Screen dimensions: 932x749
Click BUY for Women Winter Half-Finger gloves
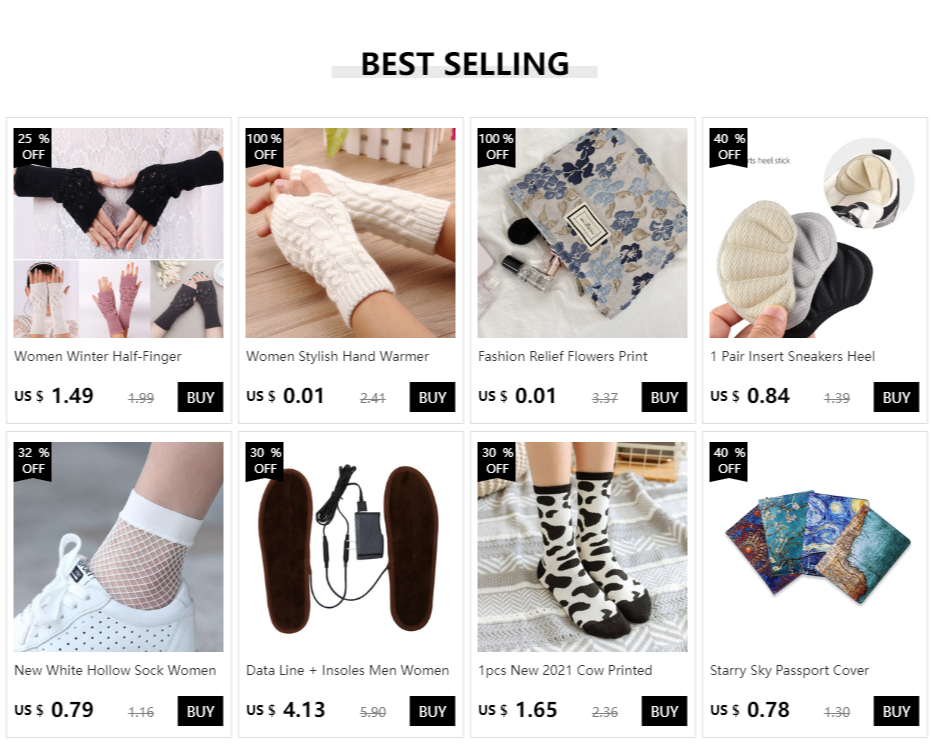click(x=200, y=397)
